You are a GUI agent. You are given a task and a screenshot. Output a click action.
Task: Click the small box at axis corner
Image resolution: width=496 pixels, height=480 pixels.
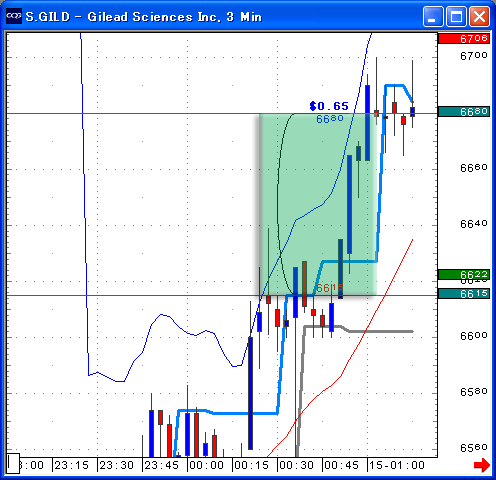13,463
